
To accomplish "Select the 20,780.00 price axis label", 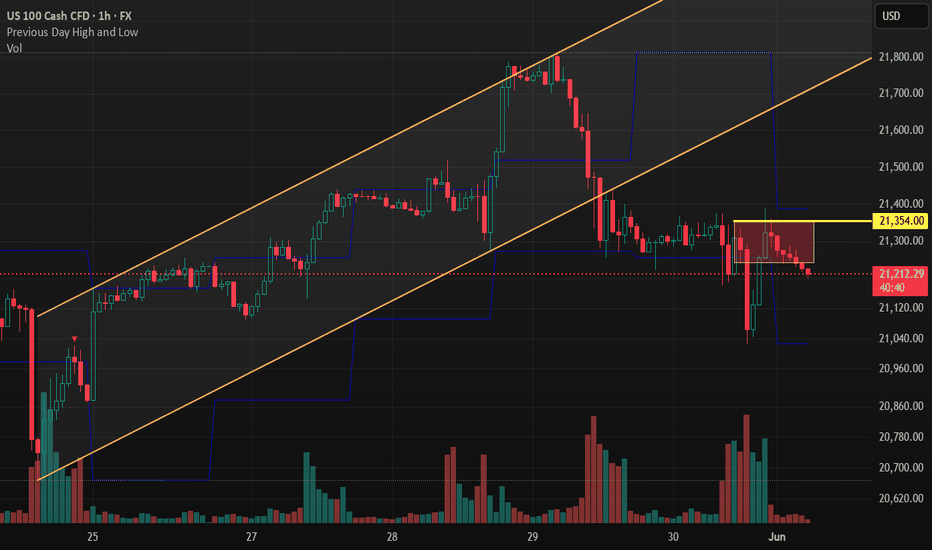I will click(901, 437).
